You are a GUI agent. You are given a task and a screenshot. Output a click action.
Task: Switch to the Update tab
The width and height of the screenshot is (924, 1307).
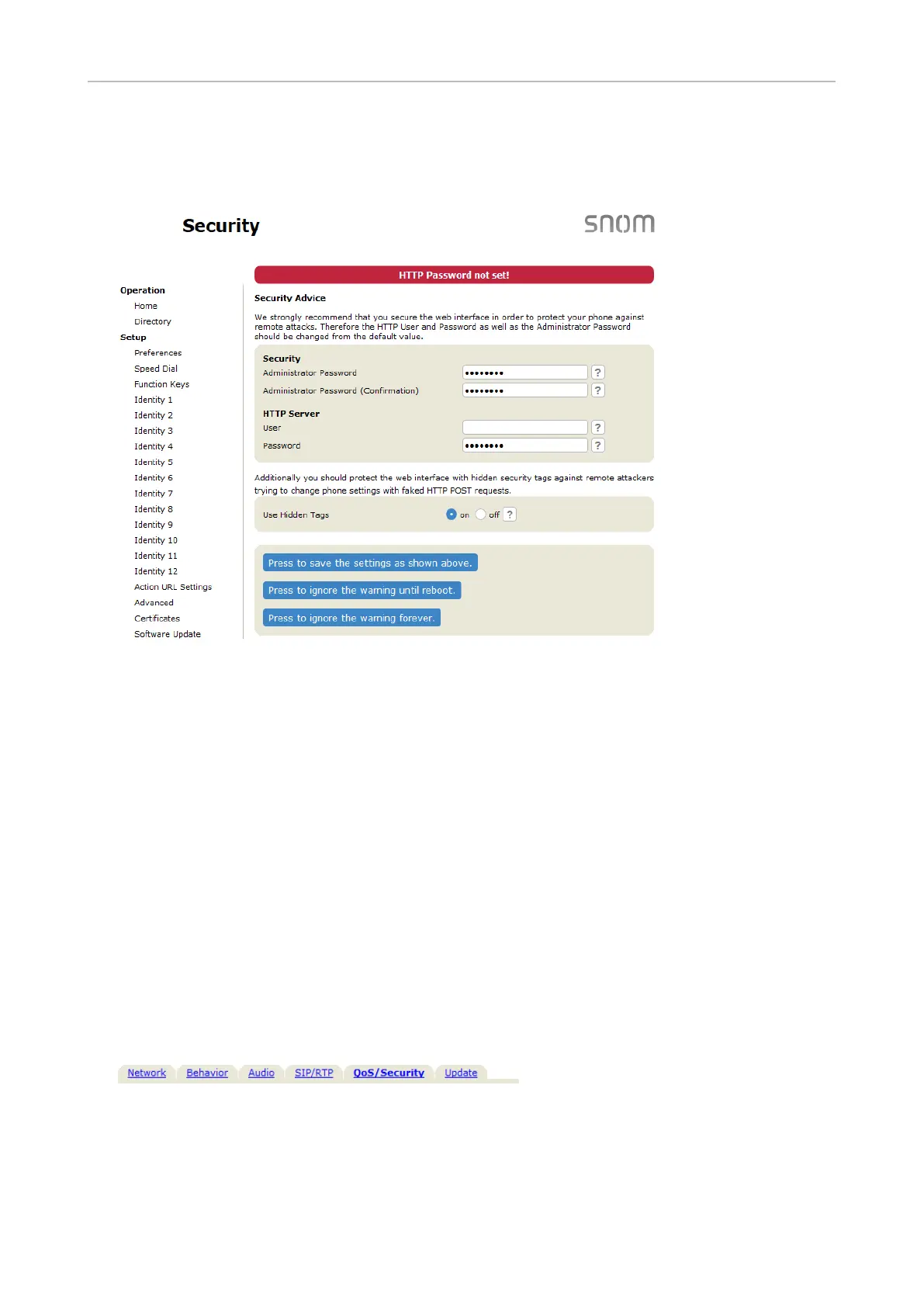461,1073
